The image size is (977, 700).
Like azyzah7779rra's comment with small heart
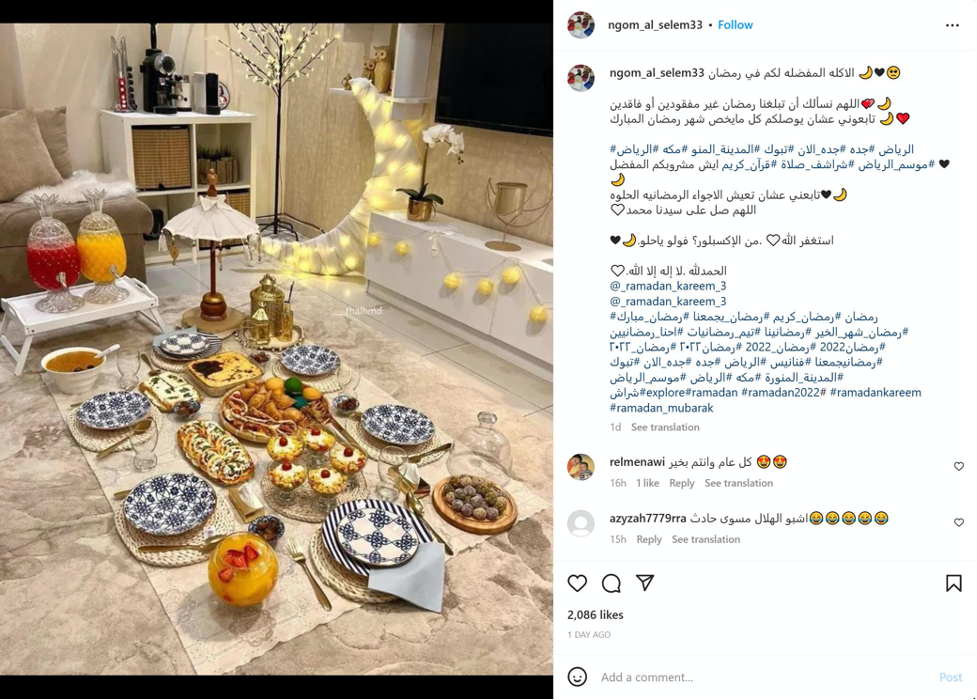coord(959,522)
